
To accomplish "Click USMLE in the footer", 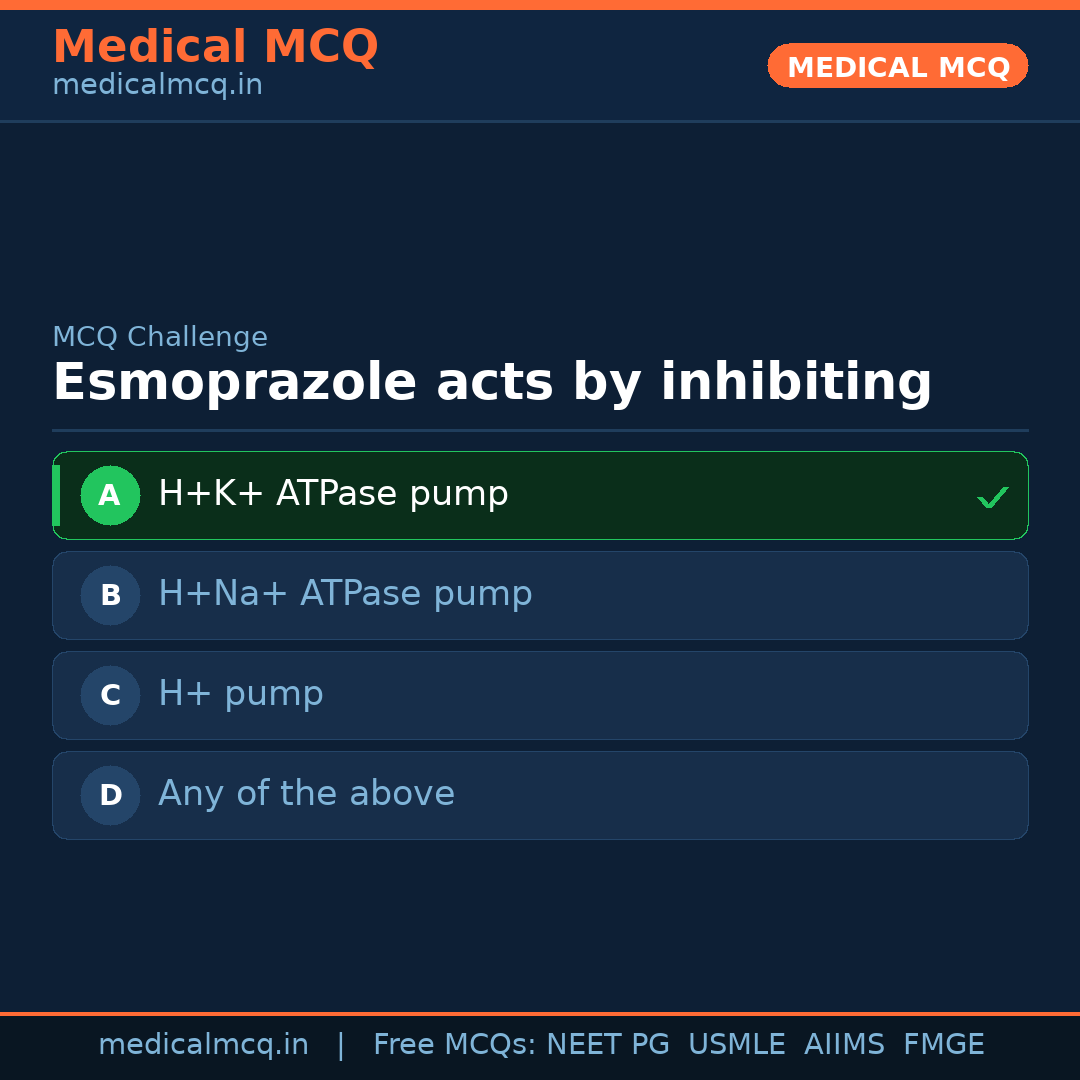I will pos(737,1045).
